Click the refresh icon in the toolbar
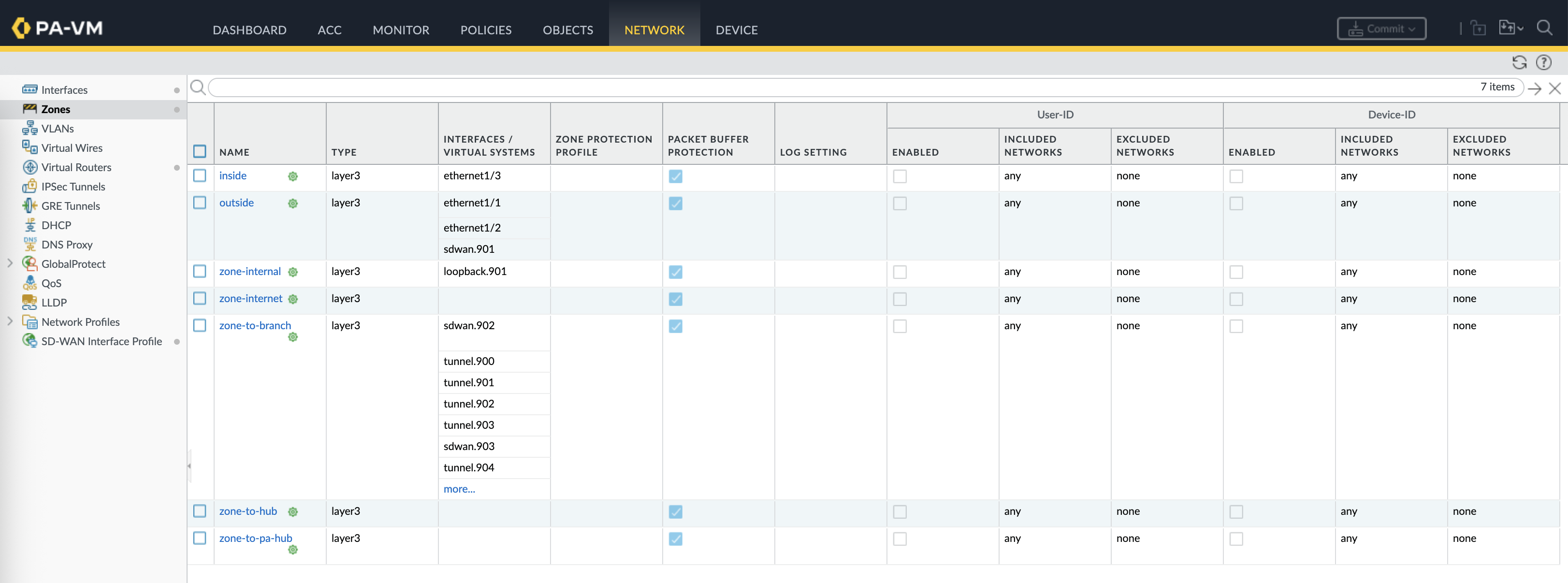 (1519, 63)
